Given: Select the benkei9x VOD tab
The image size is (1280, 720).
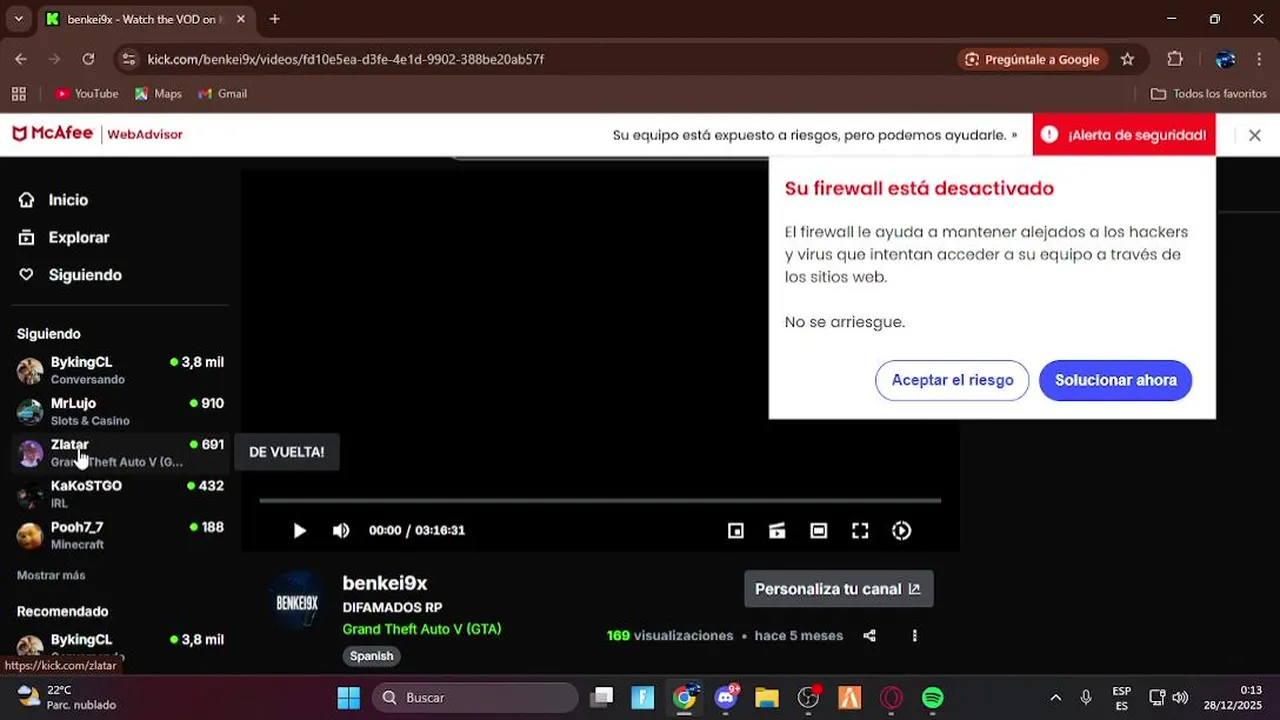Looking at the screenshot, I should pos(143,19).
